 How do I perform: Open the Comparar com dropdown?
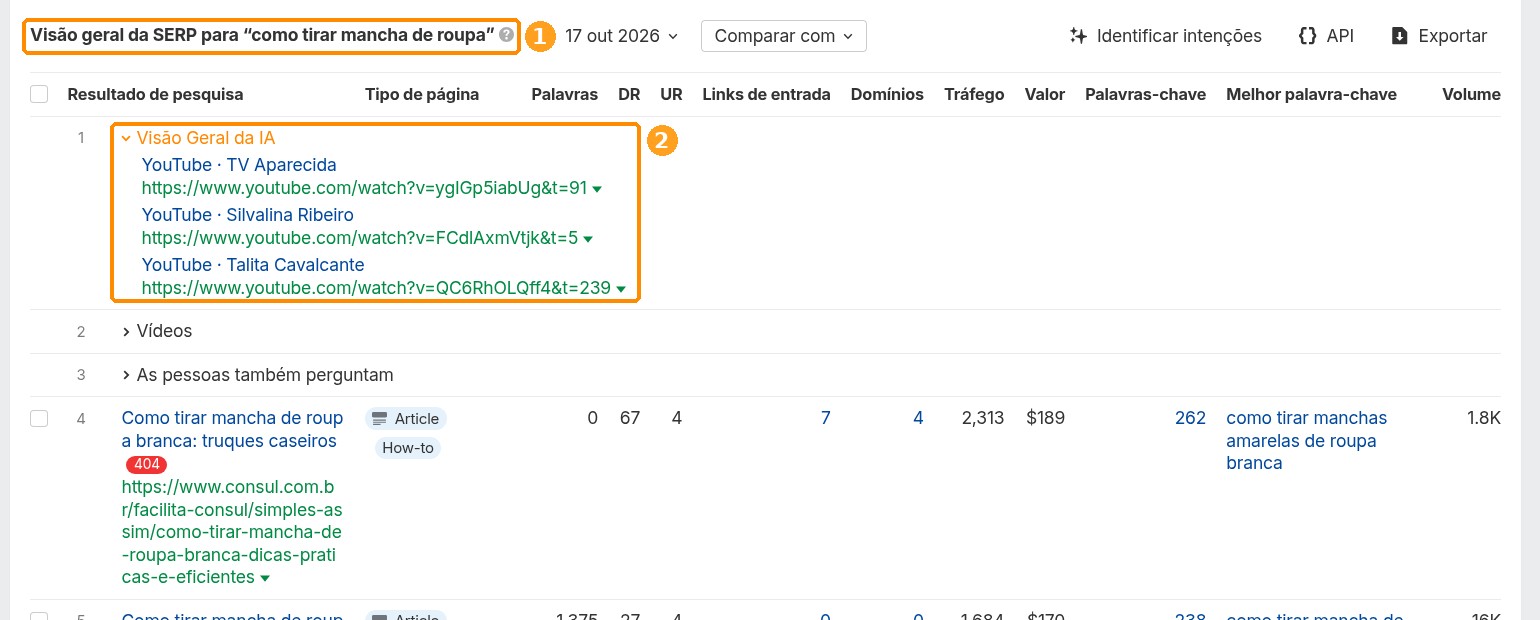pyautogui.click(x=784, y=36)
